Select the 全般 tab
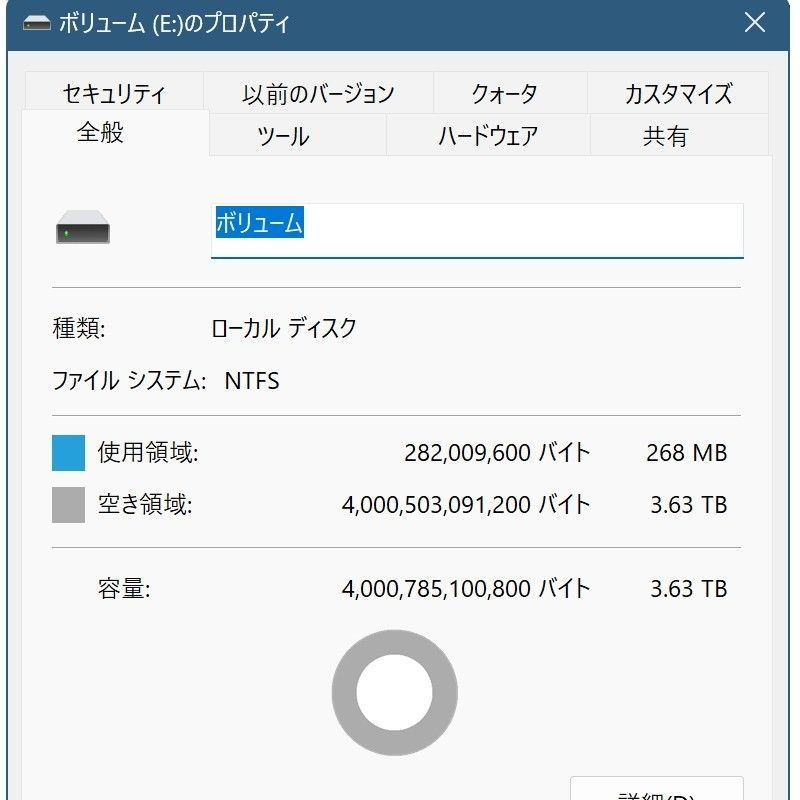This screenshot has width=800, height=800. 101,132
